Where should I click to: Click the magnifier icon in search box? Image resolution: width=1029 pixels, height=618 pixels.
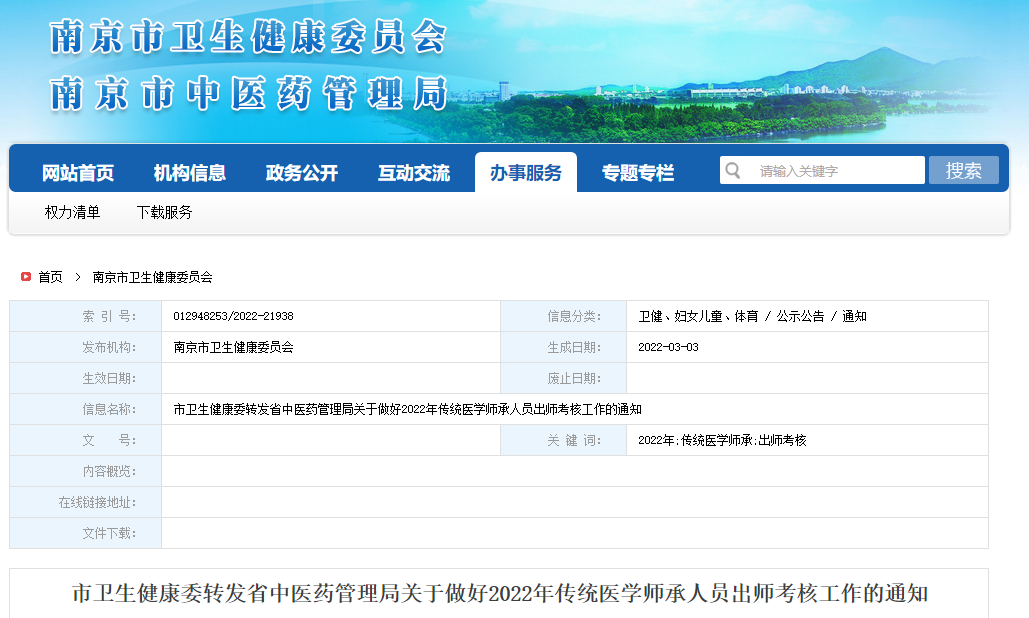[x=734, y=171]
